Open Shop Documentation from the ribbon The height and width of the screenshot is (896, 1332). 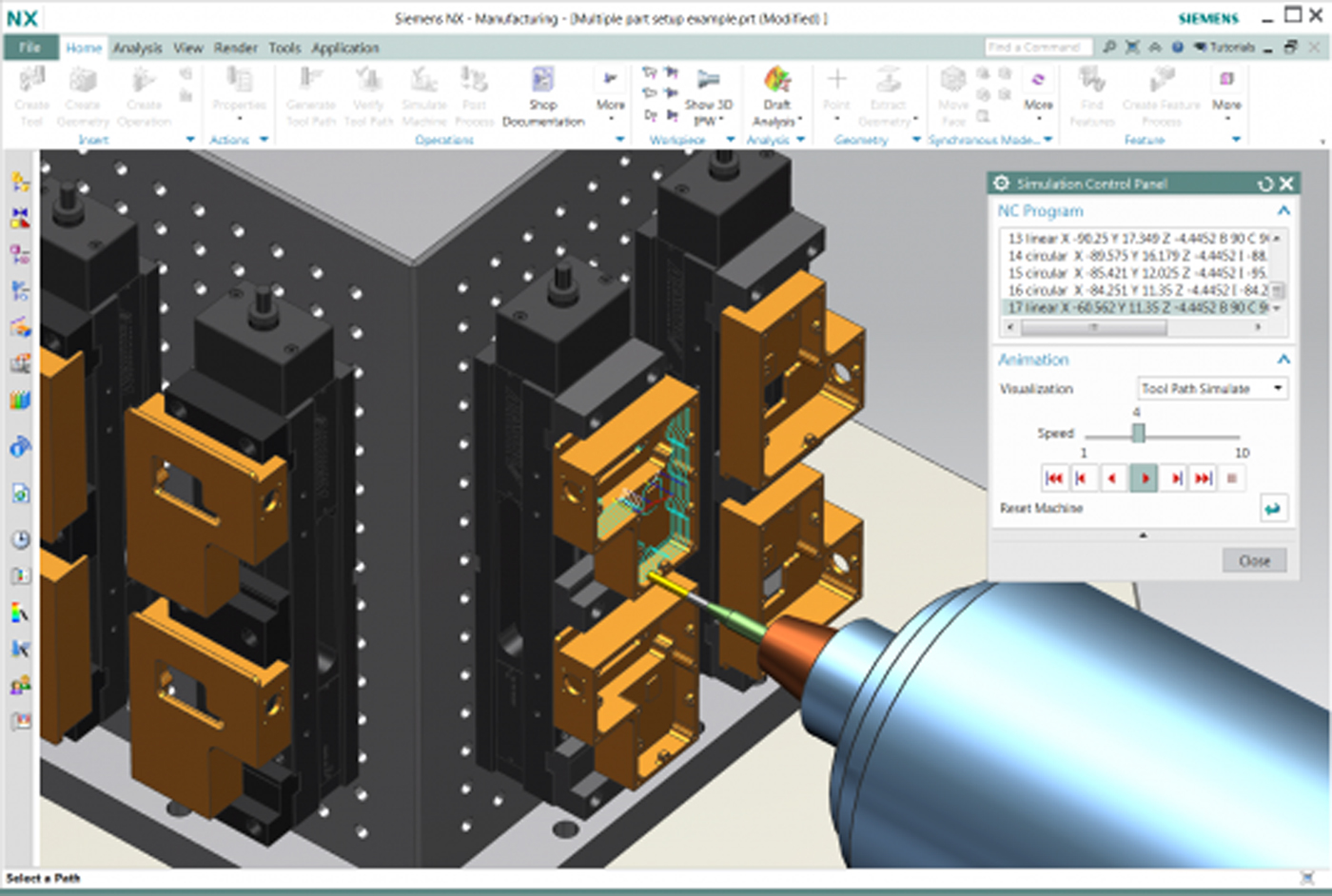pyautogui.click(x=542, y=95)
